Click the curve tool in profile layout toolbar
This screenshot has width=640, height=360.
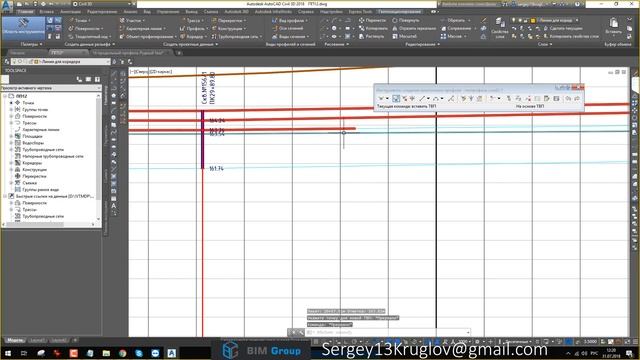click(x=436, y=98)
